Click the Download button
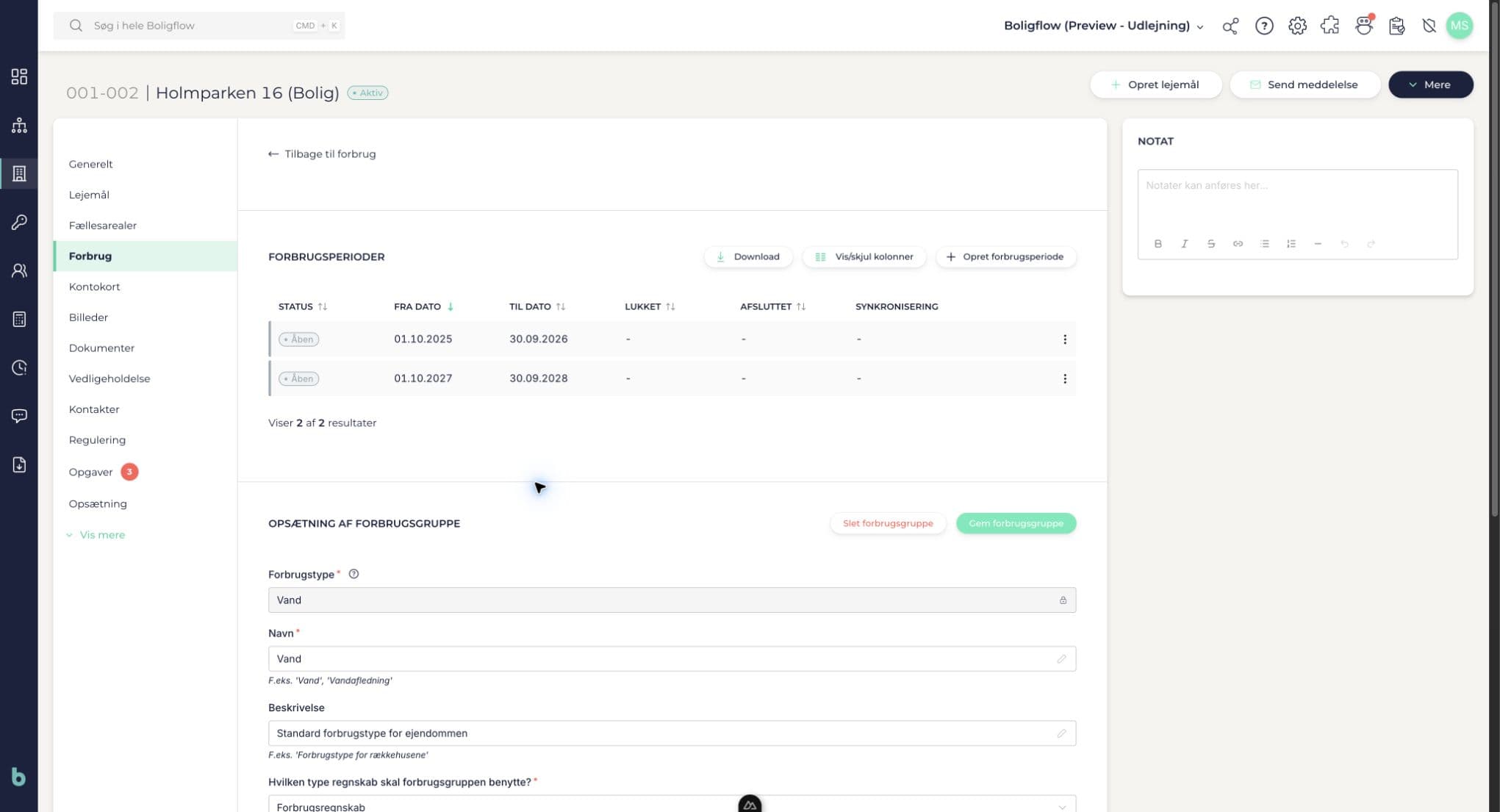 (748, 256)
